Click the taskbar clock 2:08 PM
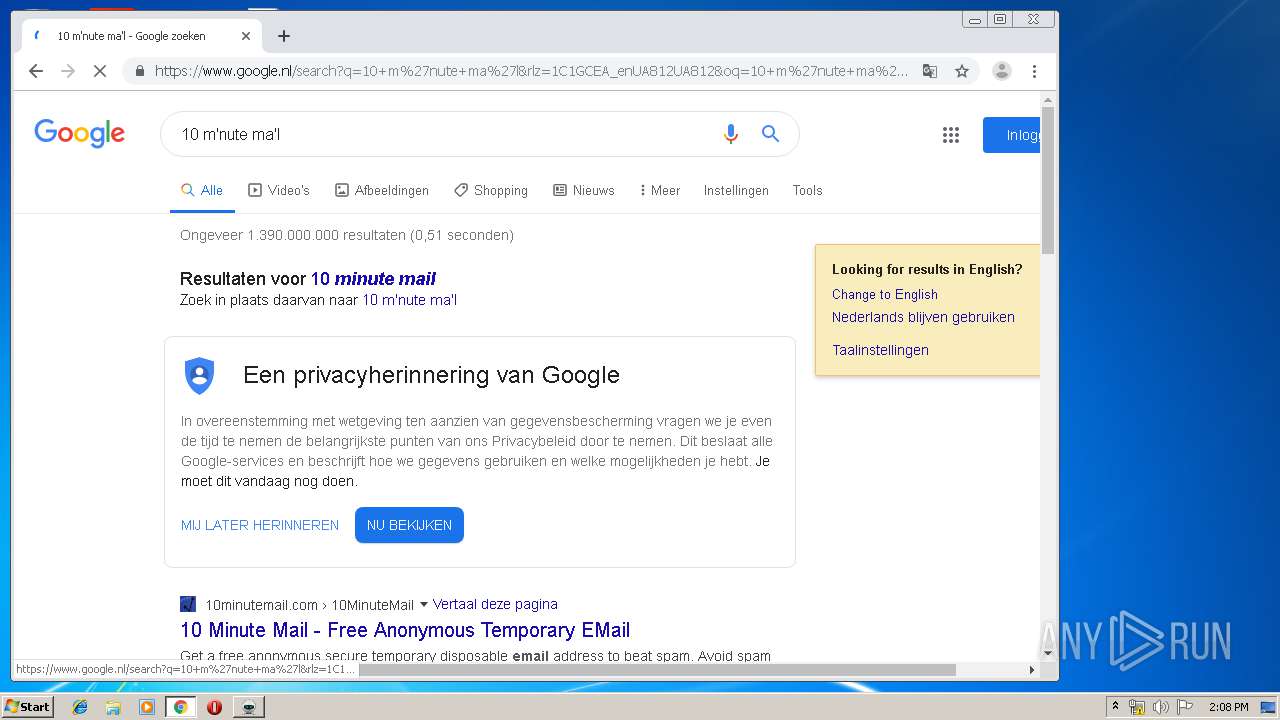The image size is (1280, 720). pyautogui.click(x=1228, y=707)
